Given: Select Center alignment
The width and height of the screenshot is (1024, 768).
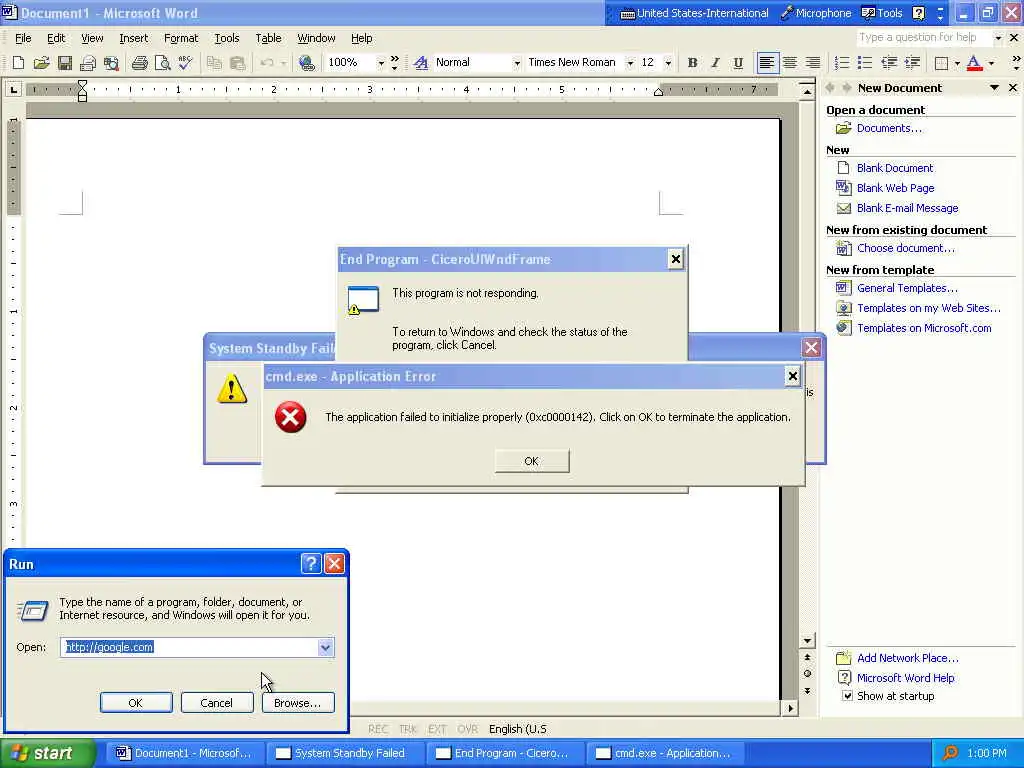Looking at the screenshot, I should tap(790, 63).
